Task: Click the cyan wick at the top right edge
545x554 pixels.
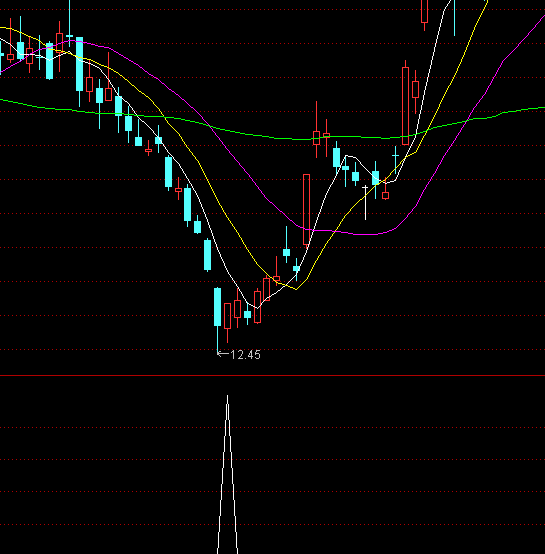Action: click(455, 18)
